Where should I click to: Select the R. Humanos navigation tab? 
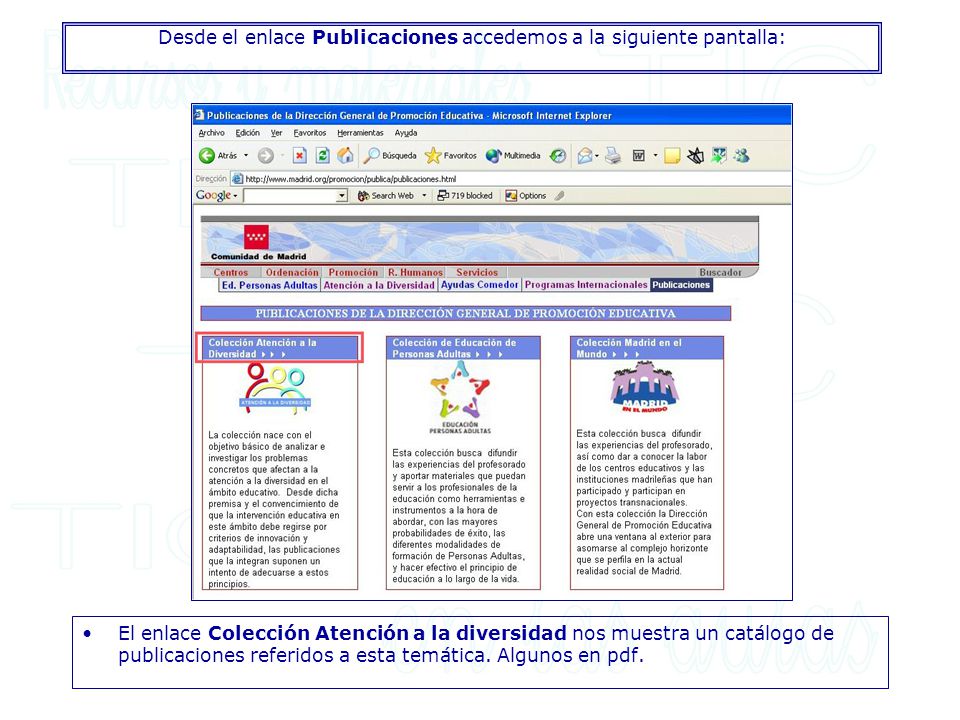coord(415,272)
